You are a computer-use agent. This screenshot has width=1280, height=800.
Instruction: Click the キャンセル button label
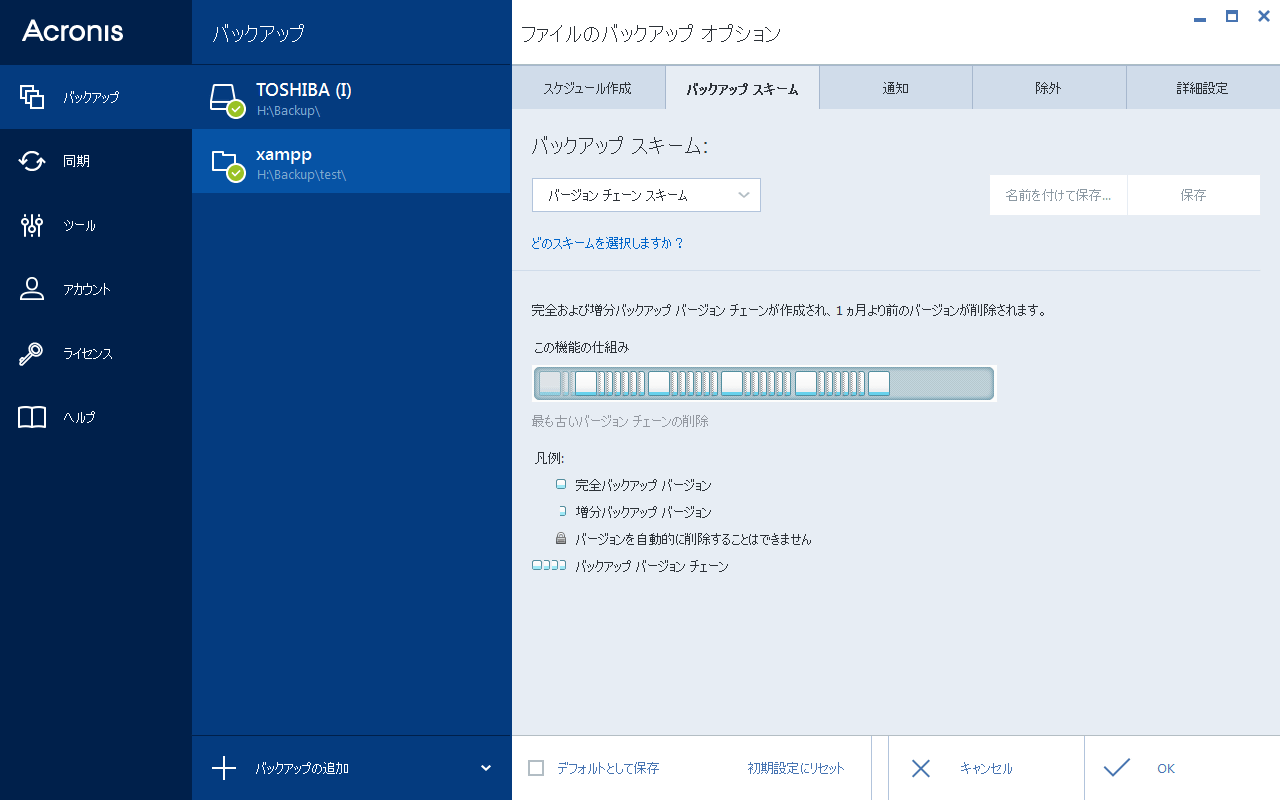[986, 768]
